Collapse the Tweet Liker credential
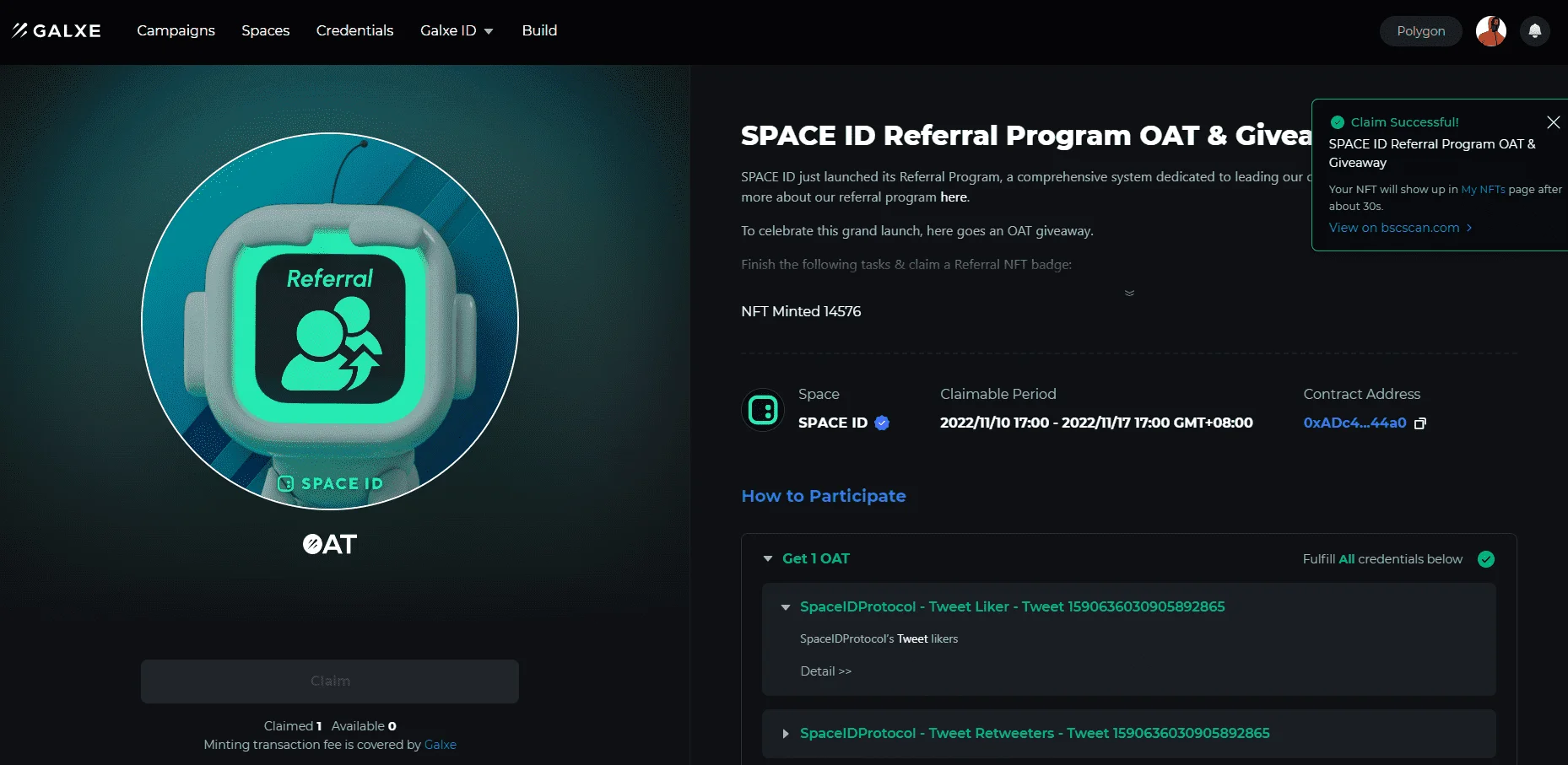This screenshot has height=765, width=1568. coord(786,607)
